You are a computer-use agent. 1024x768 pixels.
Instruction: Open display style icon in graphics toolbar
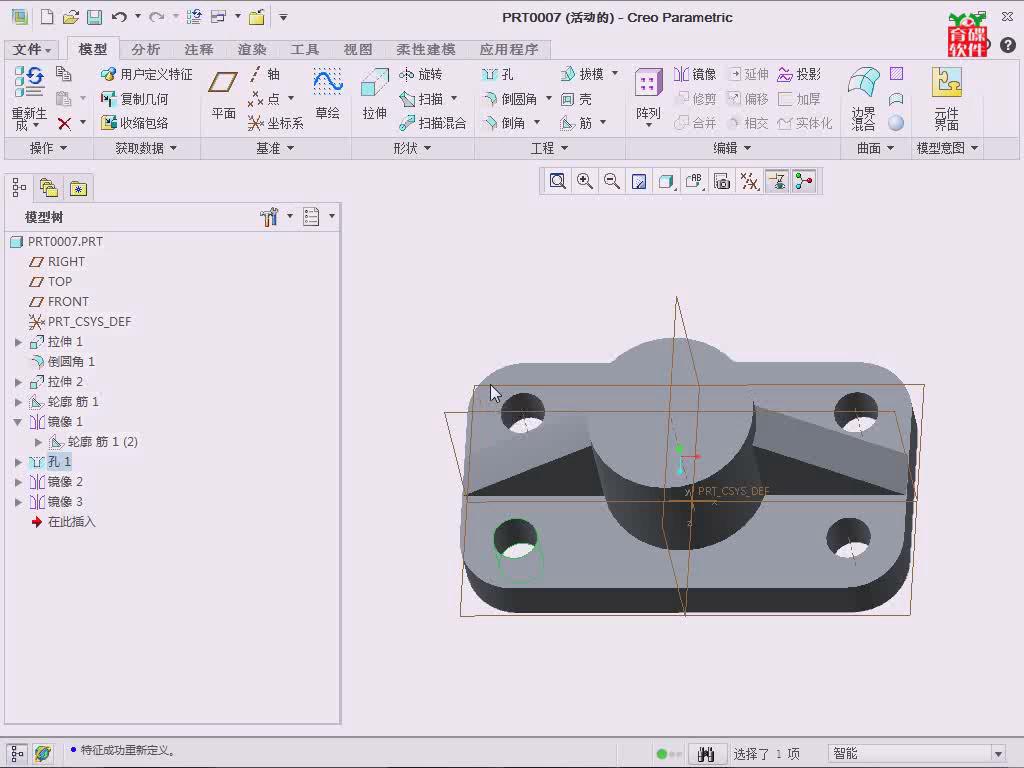[x=666, y=181]
